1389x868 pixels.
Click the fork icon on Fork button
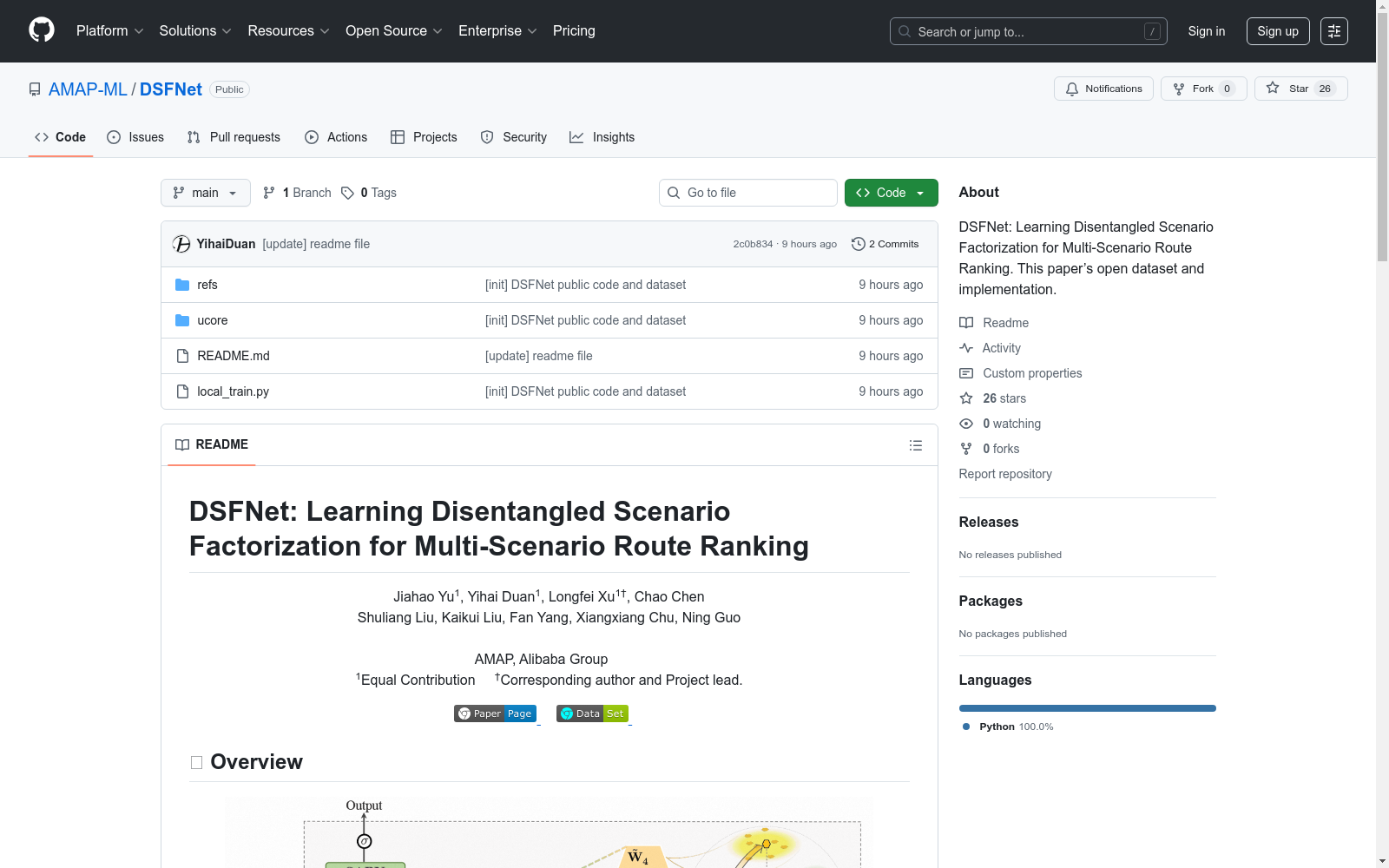coord(1179,89)
